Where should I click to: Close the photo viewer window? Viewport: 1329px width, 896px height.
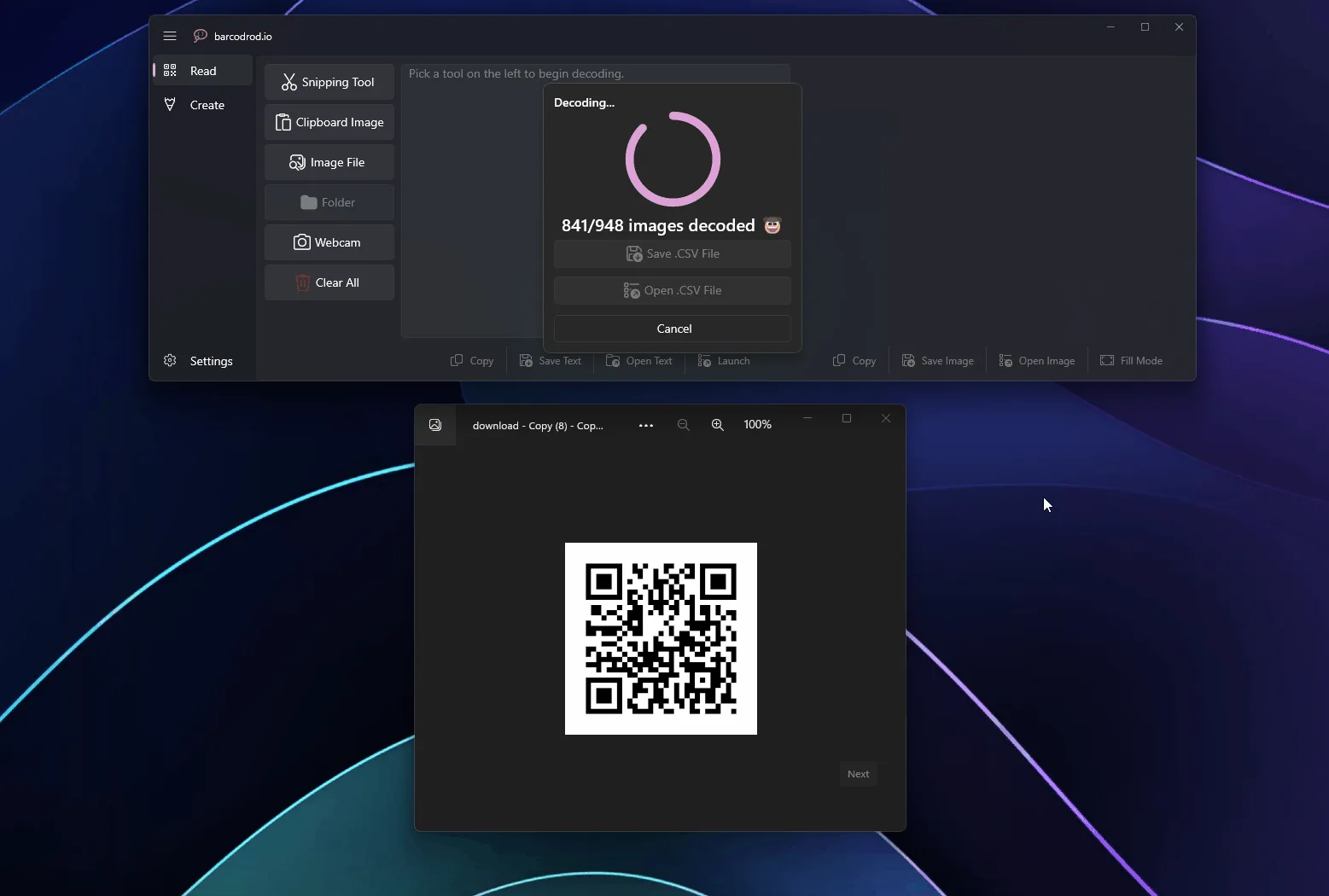click(886, 418)
